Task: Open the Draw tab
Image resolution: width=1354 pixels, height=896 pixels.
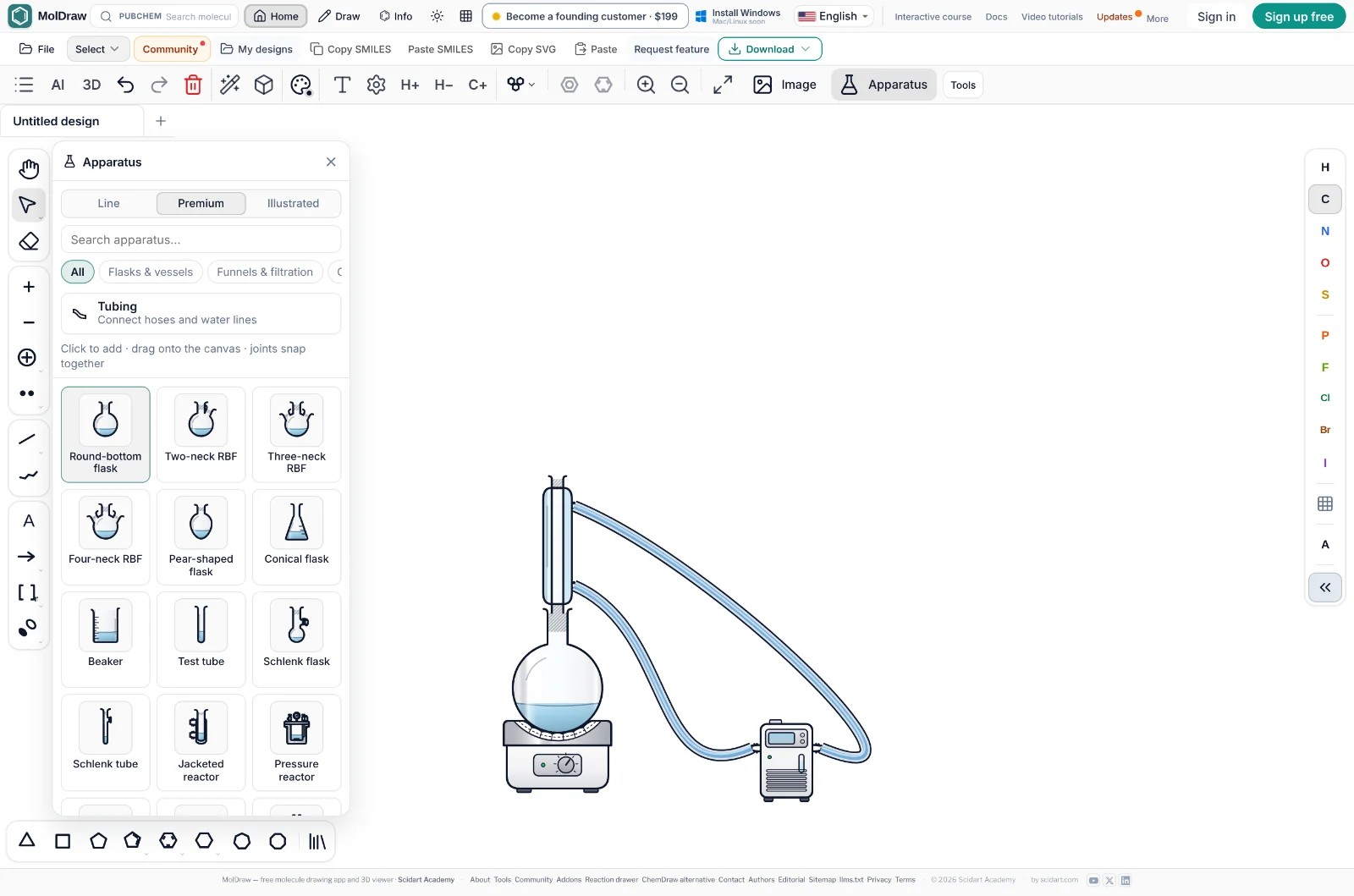Action: [338, 16]
